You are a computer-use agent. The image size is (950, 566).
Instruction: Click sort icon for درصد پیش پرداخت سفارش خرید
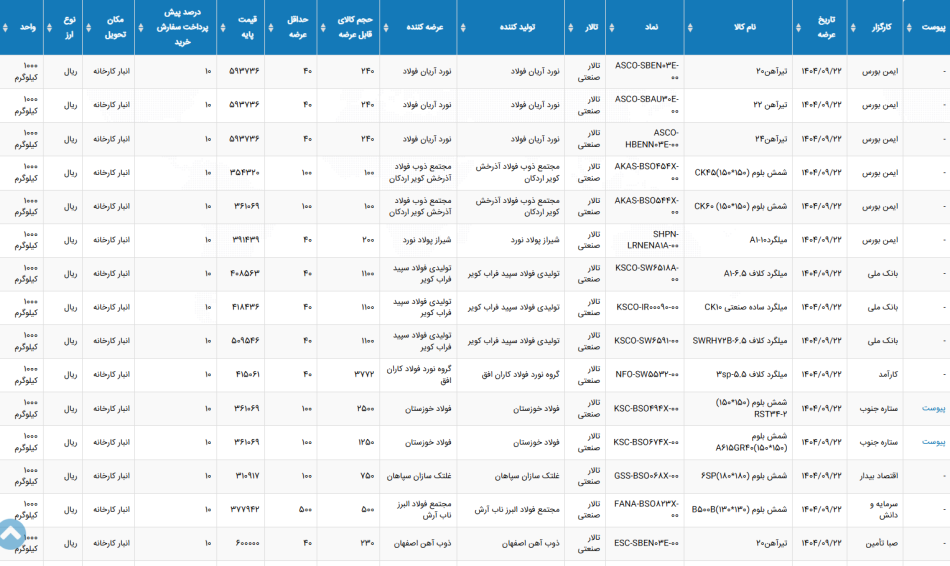[x=141, y=27]
